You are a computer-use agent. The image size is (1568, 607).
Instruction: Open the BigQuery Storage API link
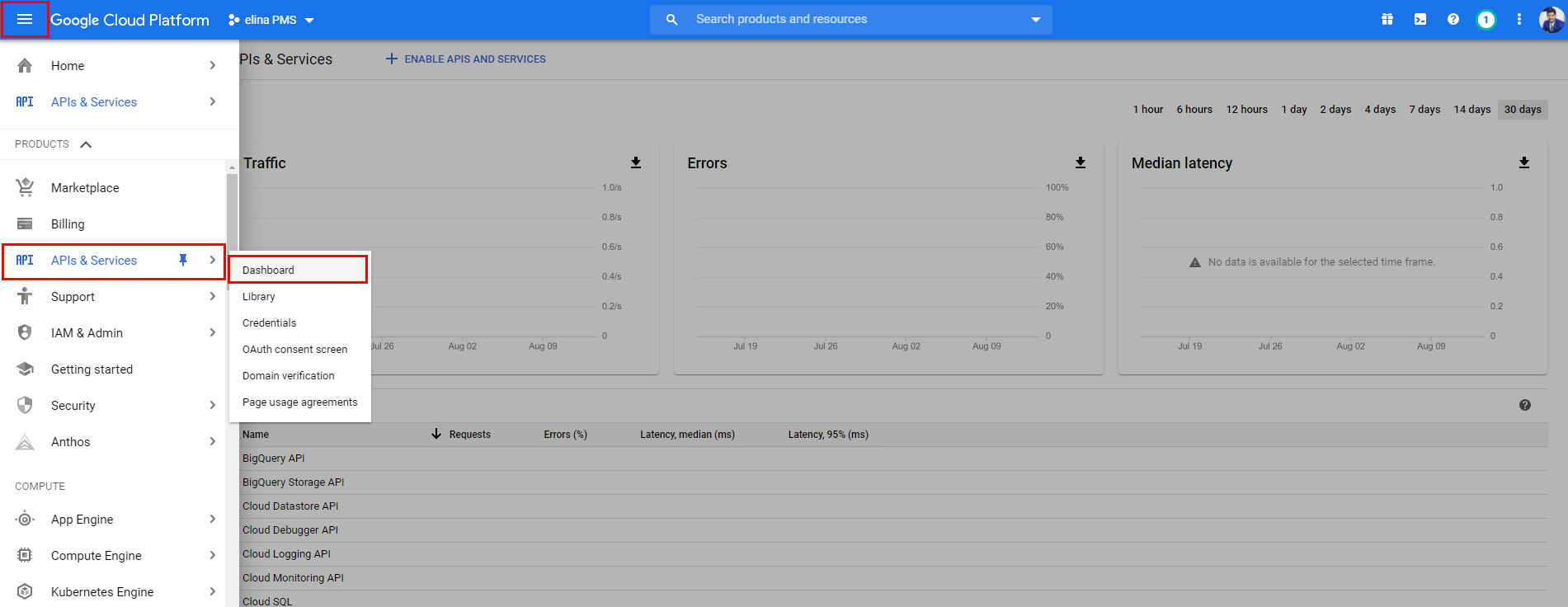293,482
